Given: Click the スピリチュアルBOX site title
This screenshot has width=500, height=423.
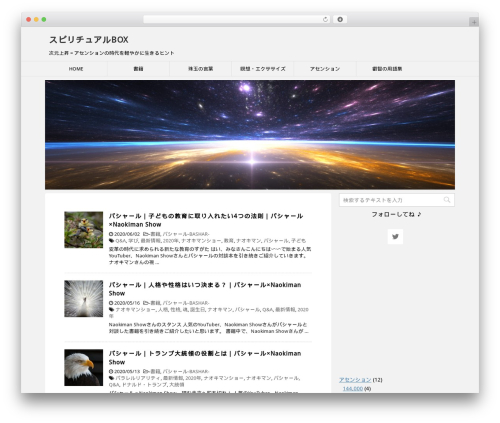Looking at the screenshot, I should 89,40.
